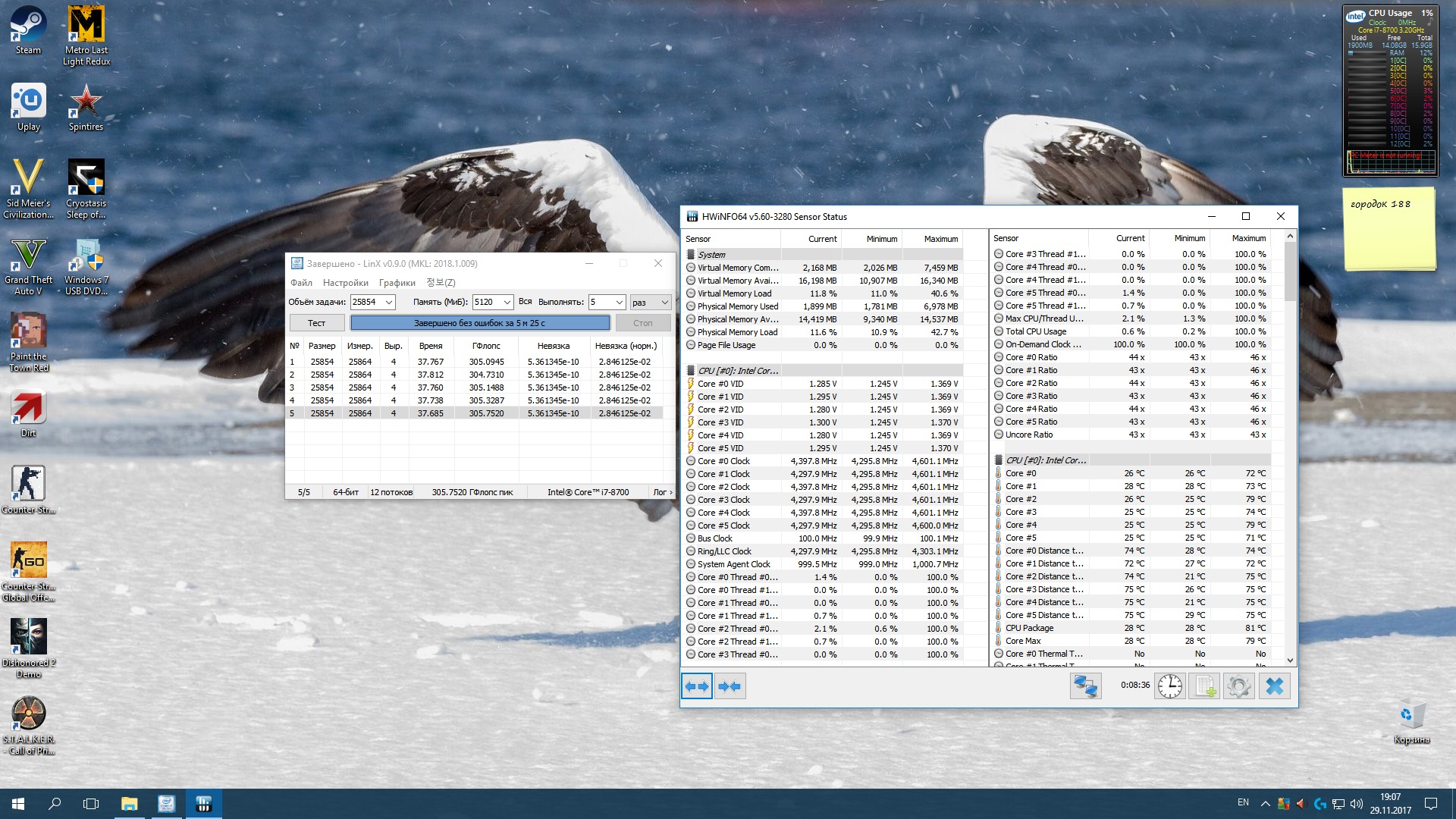
Task: Open LinX Графики menu
Action: tap(397, 283)
